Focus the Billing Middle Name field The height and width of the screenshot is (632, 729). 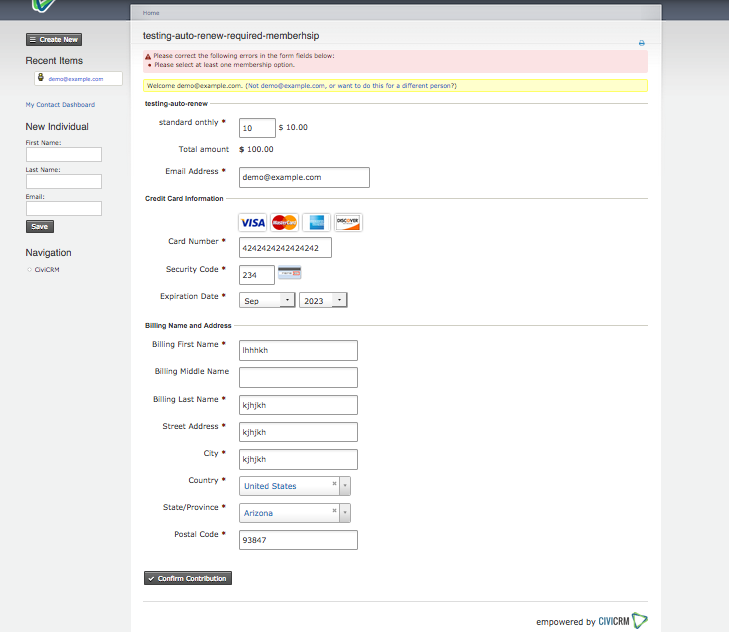298,377
